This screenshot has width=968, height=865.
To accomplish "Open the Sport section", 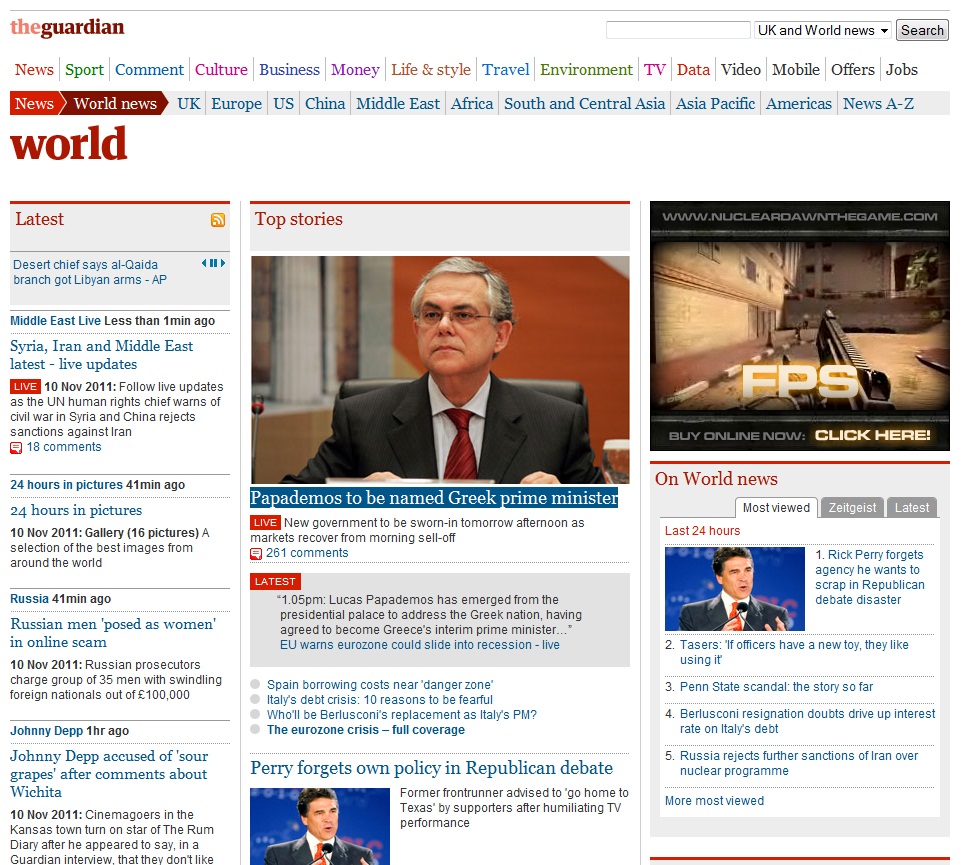I will 85,70.
